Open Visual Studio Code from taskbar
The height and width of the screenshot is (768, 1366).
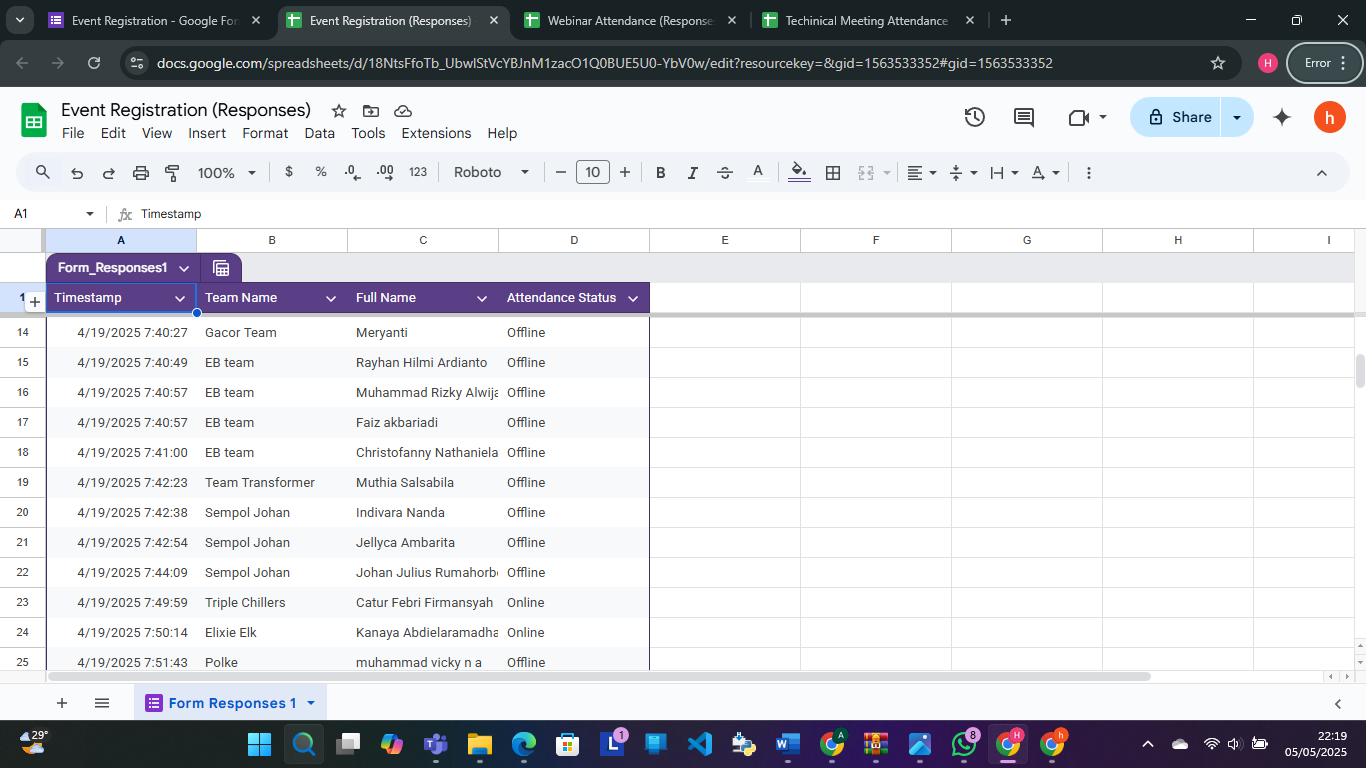coord(700,744)
